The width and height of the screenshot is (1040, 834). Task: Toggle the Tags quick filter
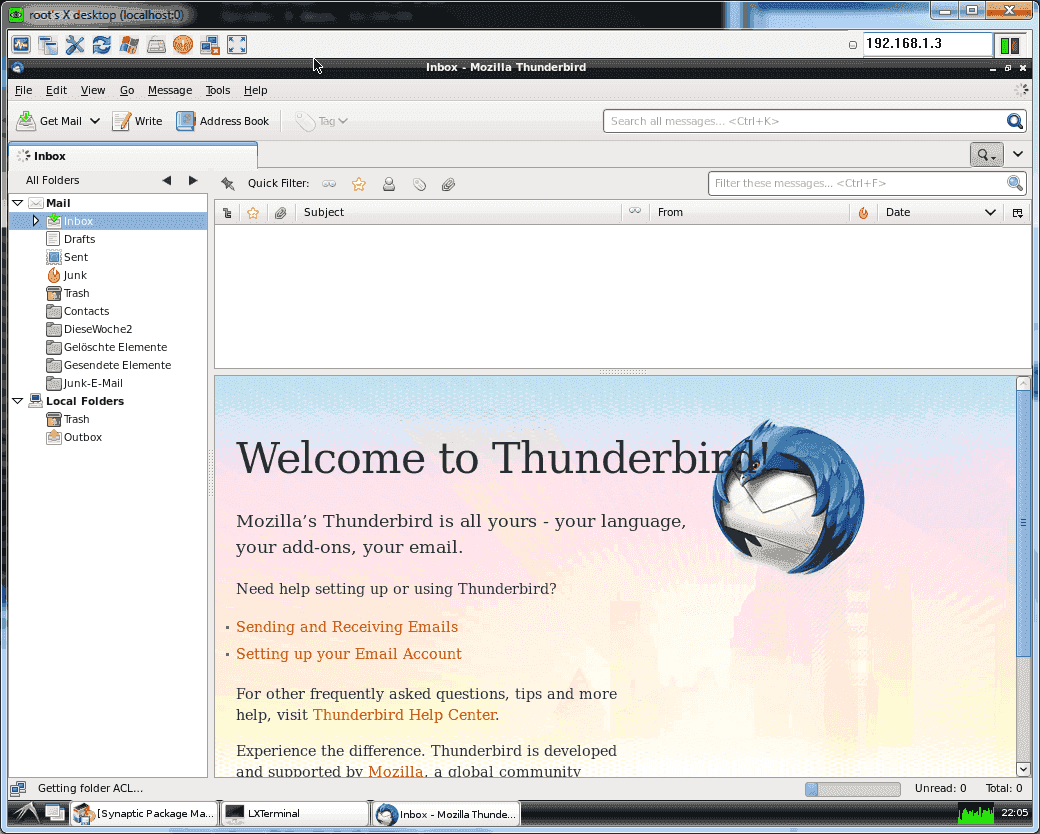[419, 184]
